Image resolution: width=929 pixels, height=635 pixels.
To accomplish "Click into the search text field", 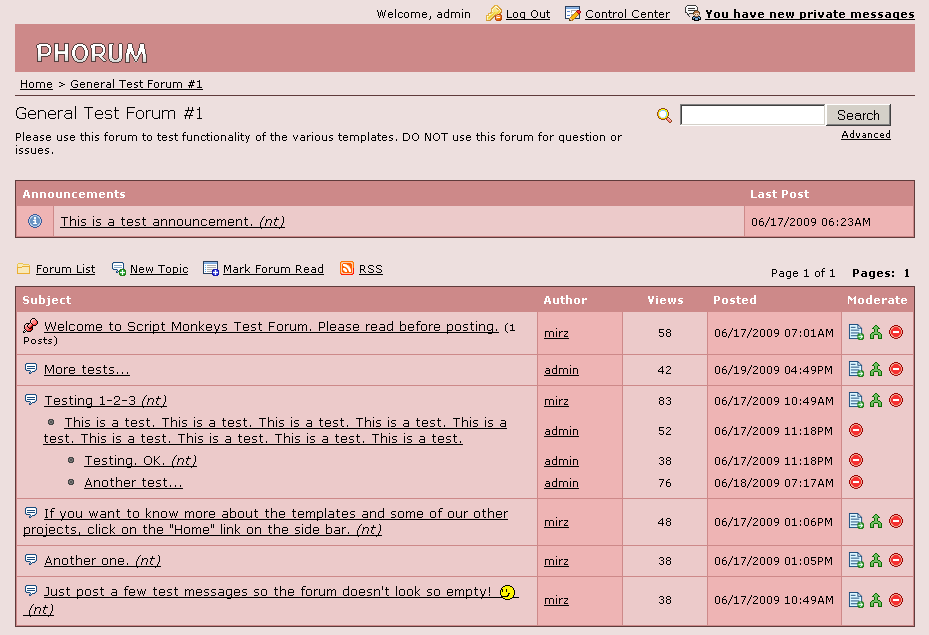I will [752, 115].
